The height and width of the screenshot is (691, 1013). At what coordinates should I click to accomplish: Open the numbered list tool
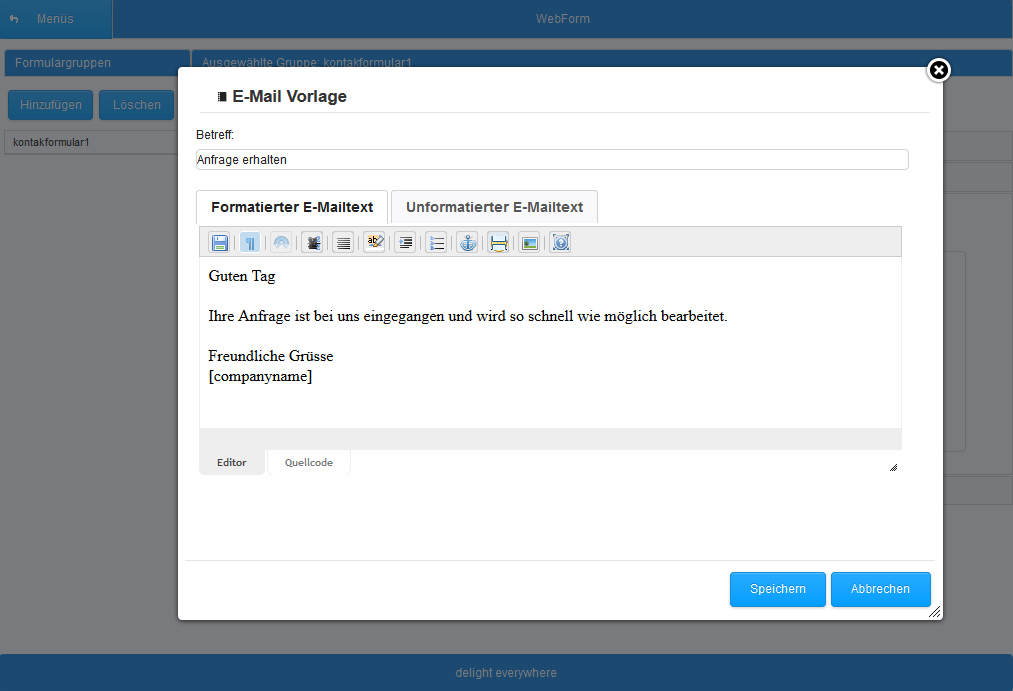[436, 242]
